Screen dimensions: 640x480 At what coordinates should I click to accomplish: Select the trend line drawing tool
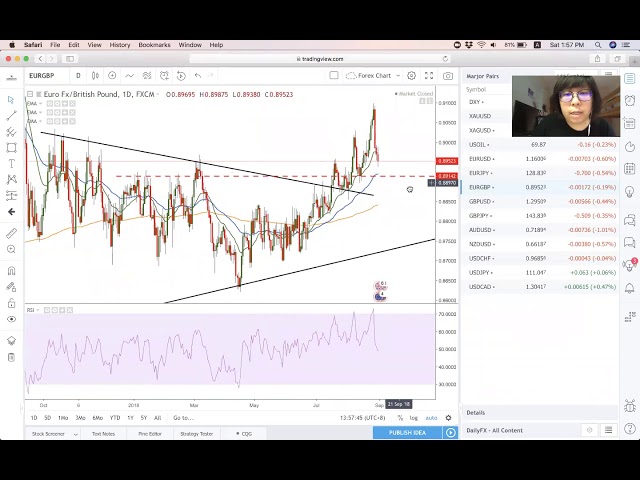coord(11,115)
